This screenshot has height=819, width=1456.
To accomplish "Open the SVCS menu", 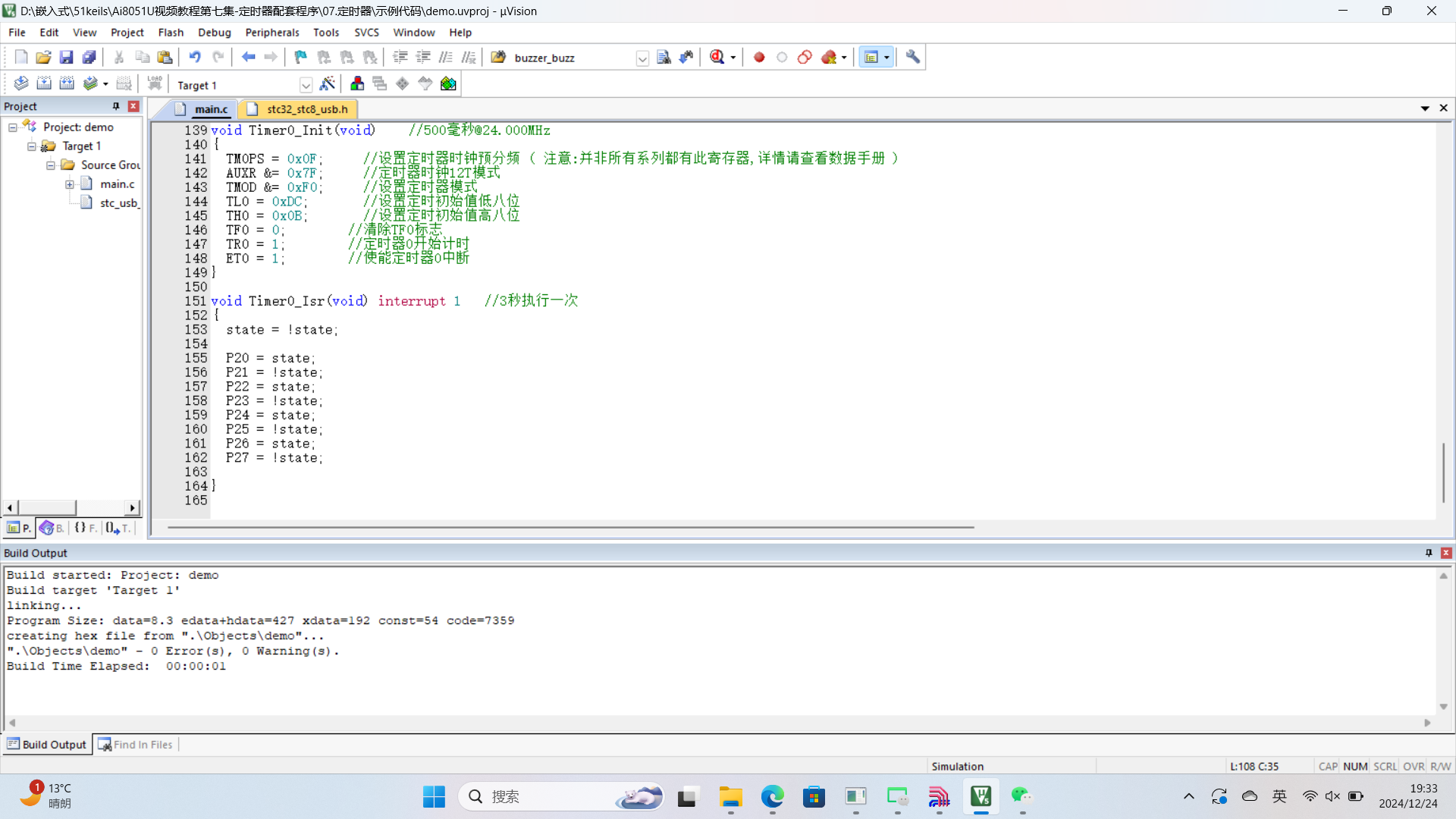I will click(366, 33).
